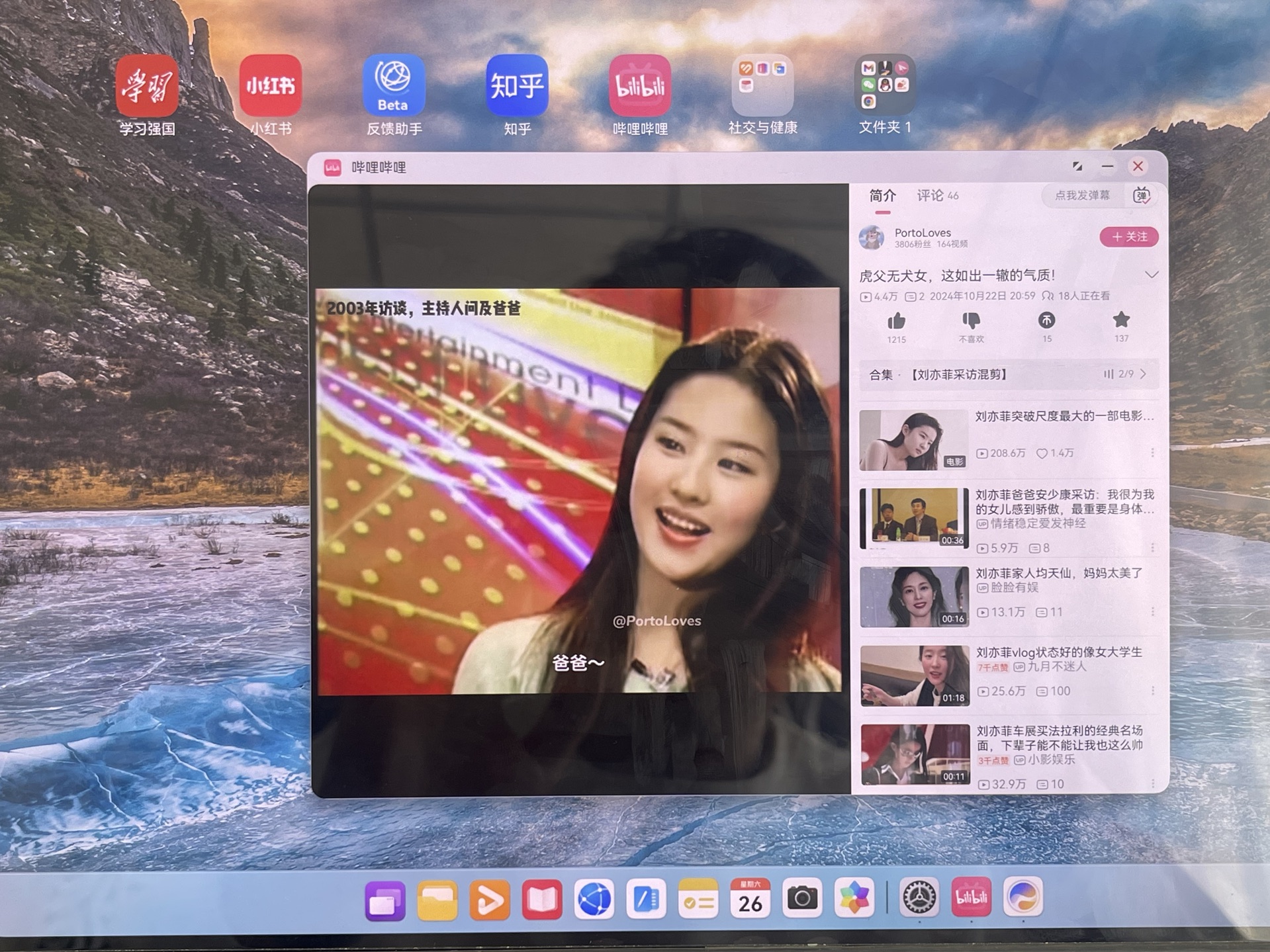Image resolution: width=1270 pixels, height=952 pixels.
Task: Click the 不喜欢 dislike icon
Action: tap(971, 321)
